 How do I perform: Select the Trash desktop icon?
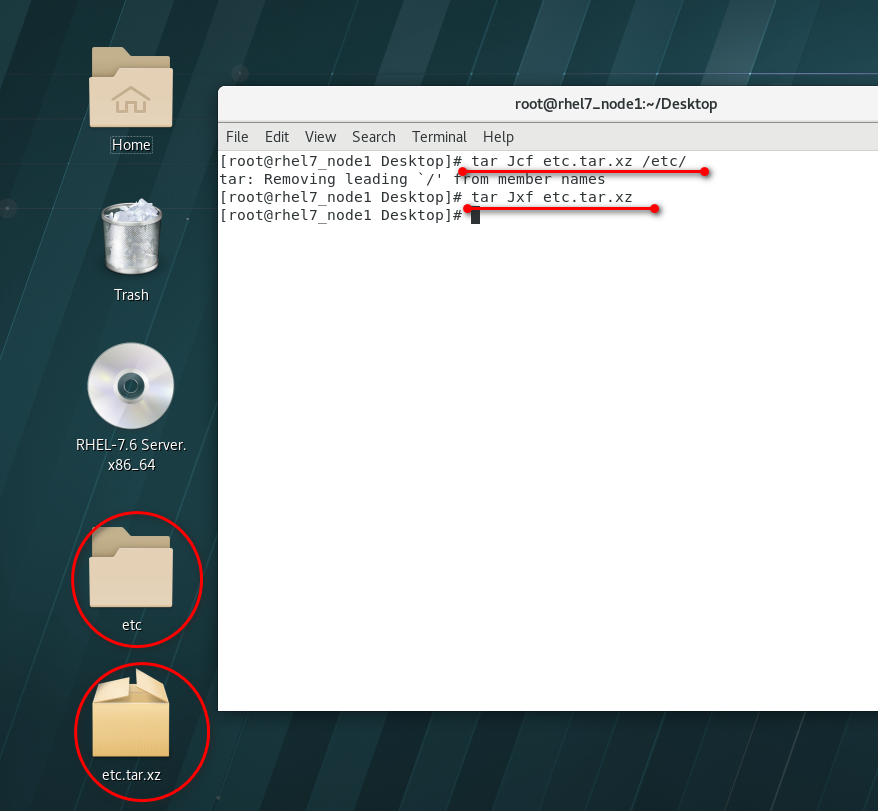132,236
